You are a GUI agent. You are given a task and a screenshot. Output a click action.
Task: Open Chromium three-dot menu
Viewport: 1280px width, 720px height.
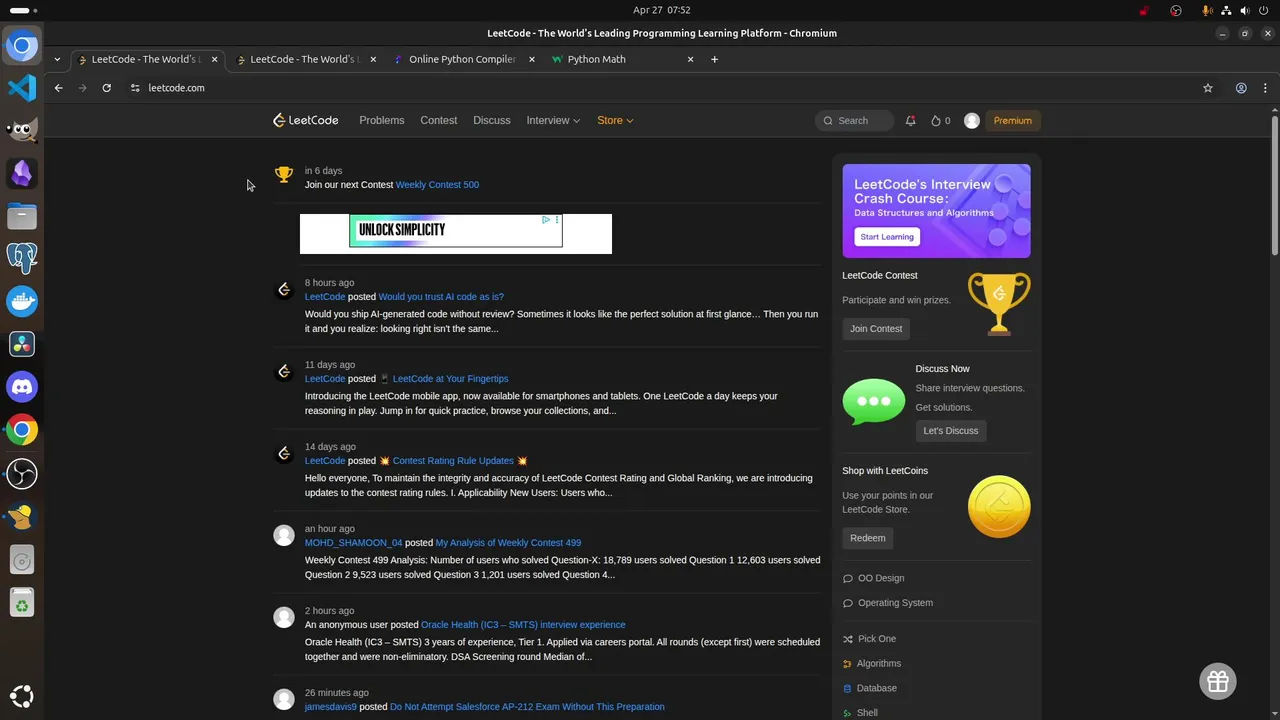click(x=1265, y=88)
